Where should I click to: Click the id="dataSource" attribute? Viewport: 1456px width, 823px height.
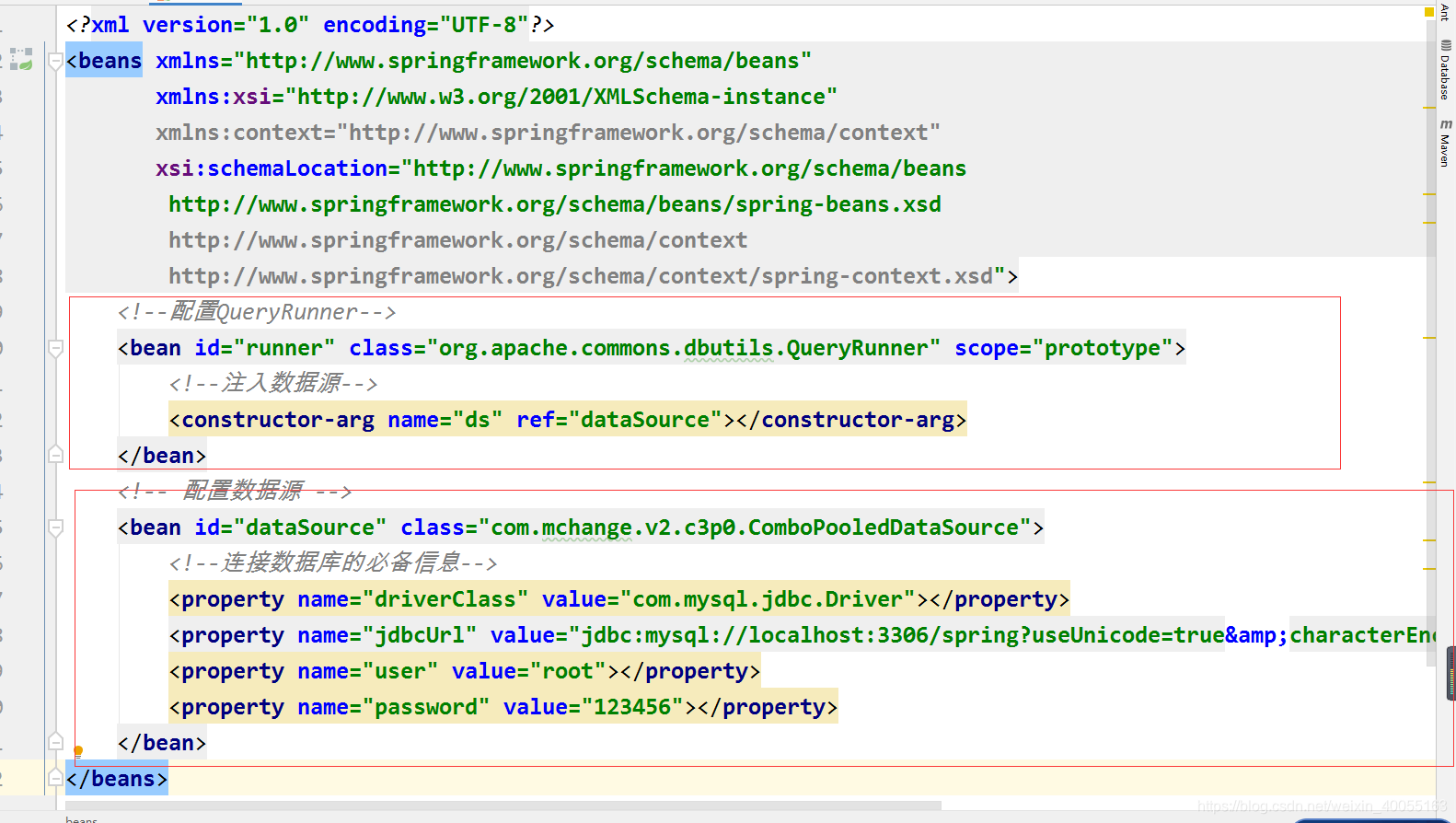[290, 527]
